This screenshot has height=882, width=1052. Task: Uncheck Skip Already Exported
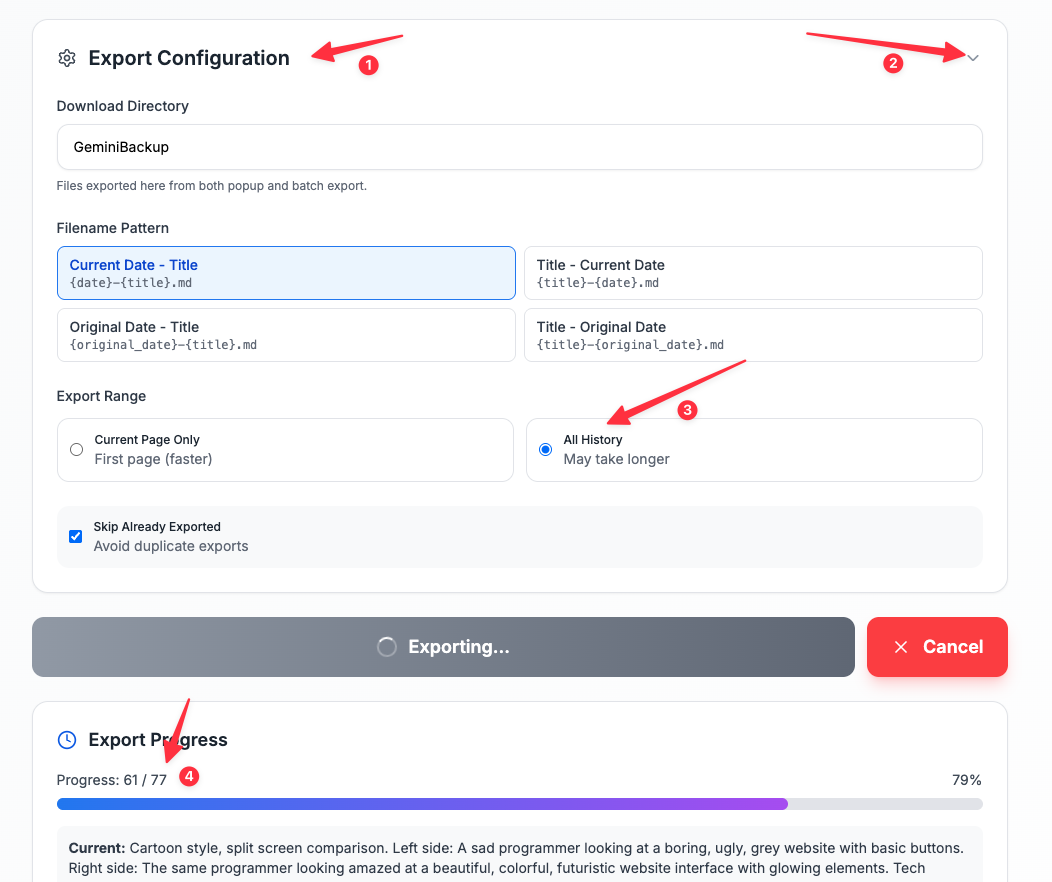pyautogui.click(x=75, y=536)
